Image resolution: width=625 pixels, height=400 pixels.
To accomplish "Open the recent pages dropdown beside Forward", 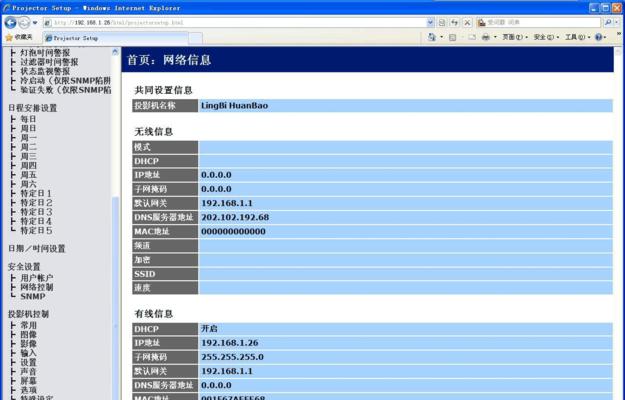I will coord(35,23).
